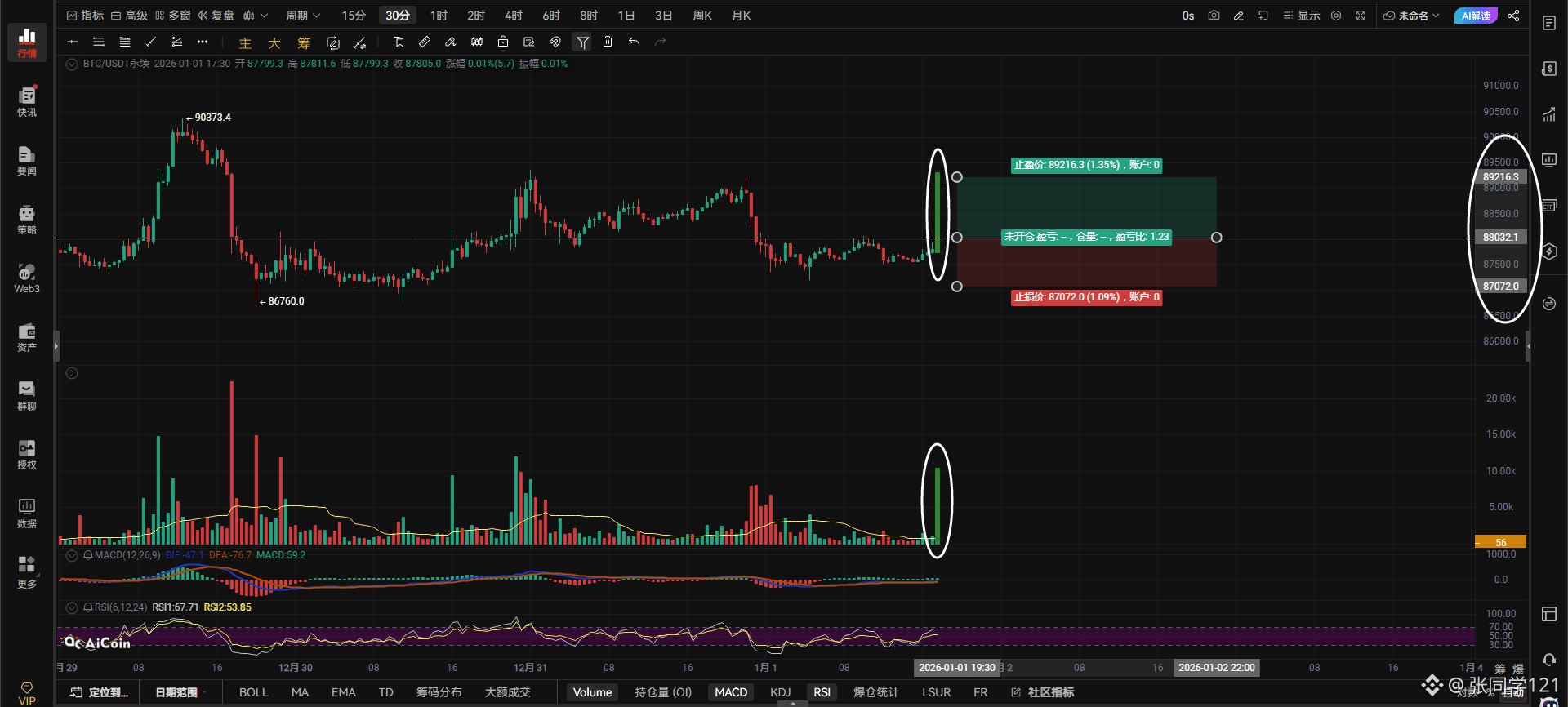
Task: Toggle the 持仓量 (OI) indicator
Action: click(x=663, y=692)
